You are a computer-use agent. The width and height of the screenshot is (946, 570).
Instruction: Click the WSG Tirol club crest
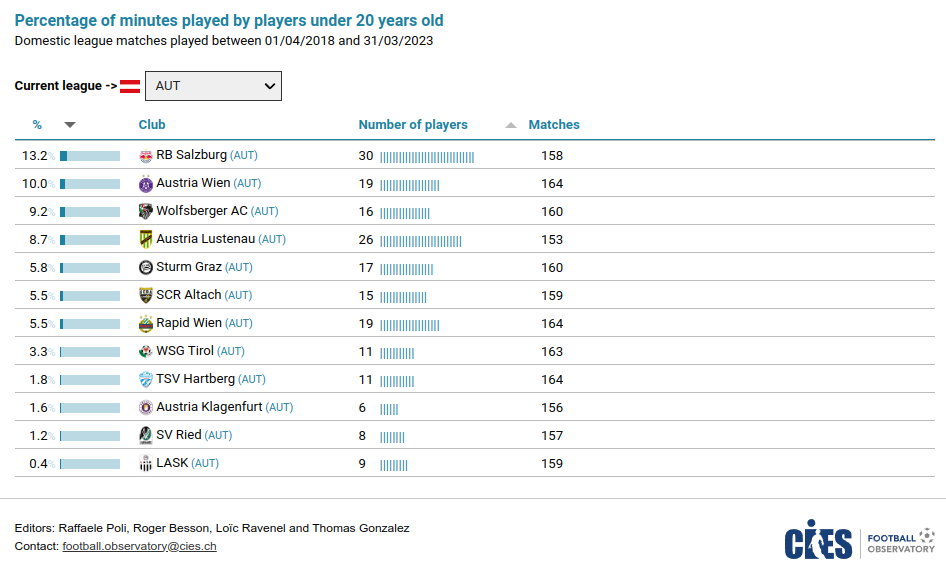(x=145, y=352)
